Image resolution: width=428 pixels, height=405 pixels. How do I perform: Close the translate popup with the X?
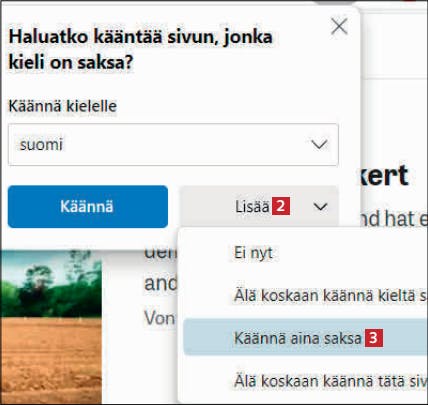pyautogui.click(x=339, y=26)
